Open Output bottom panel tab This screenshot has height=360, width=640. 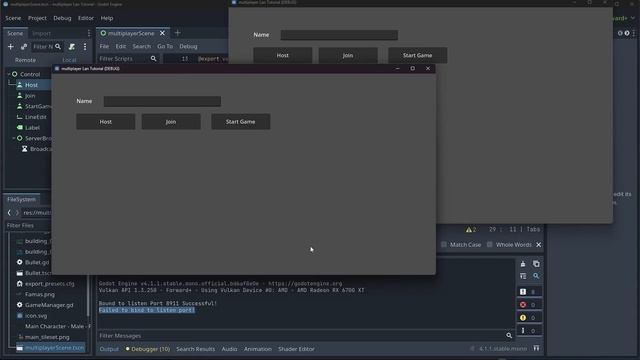point(109,349)
